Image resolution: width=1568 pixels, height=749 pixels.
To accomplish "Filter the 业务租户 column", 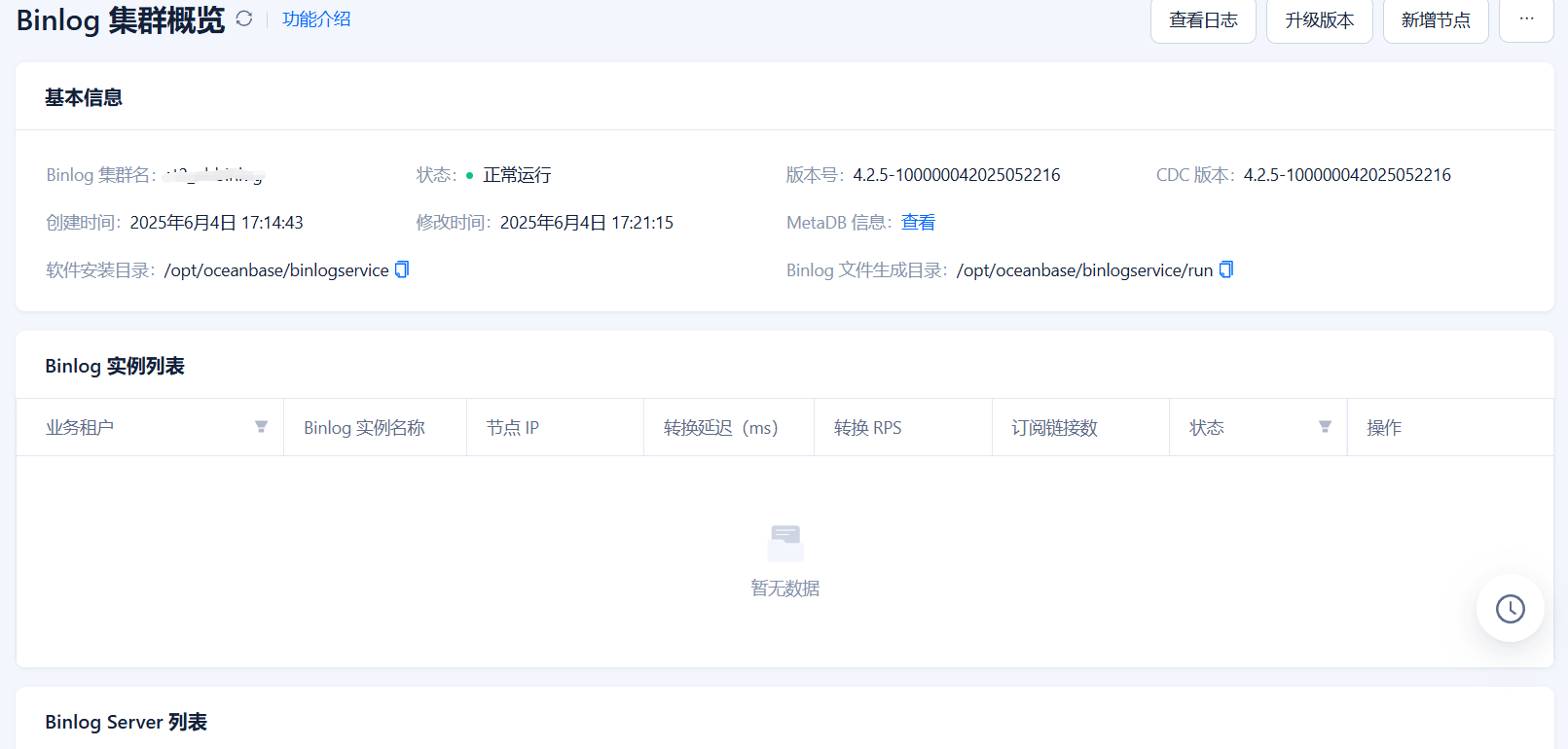I will [x=261, y=427].
